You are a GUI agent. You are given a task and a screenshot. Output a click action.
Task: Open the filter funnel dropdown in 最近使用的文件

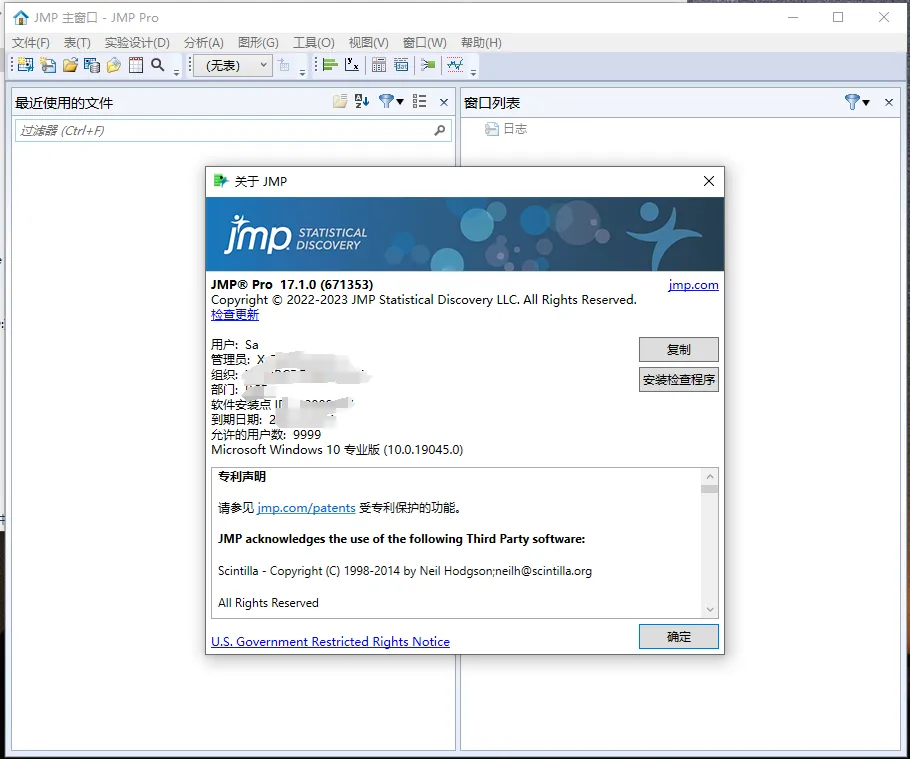point(391,102)
